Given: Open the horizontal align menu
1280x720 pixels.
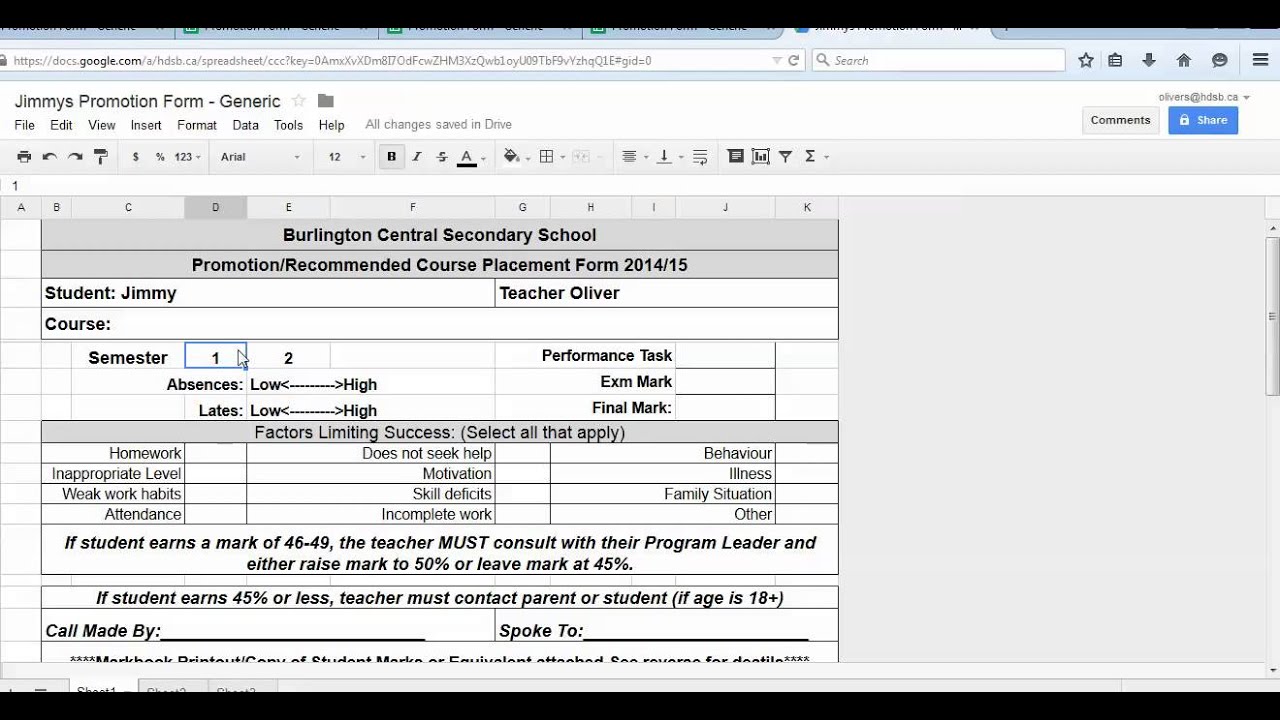Looking at the screenshot, I should click(629, 157).
